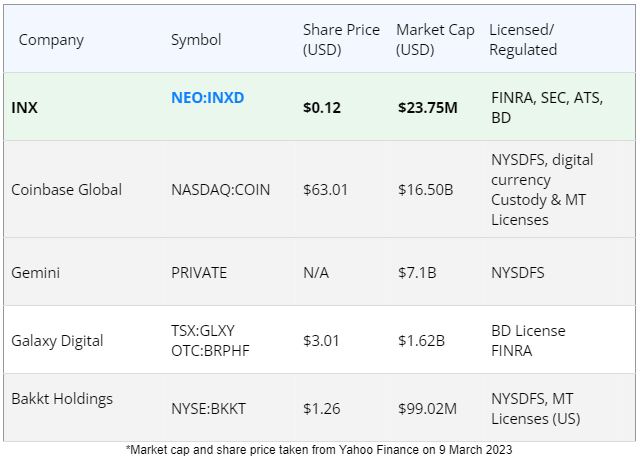640x463 pixels.
Task: Select the INX company cell
Action: [x=24, y=107]
